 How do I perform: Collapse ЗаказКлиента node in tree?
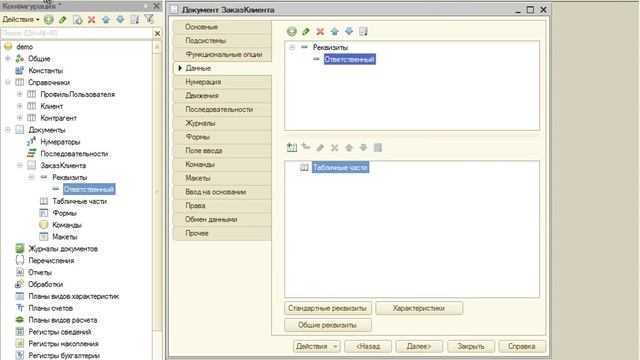coord(20,165)
